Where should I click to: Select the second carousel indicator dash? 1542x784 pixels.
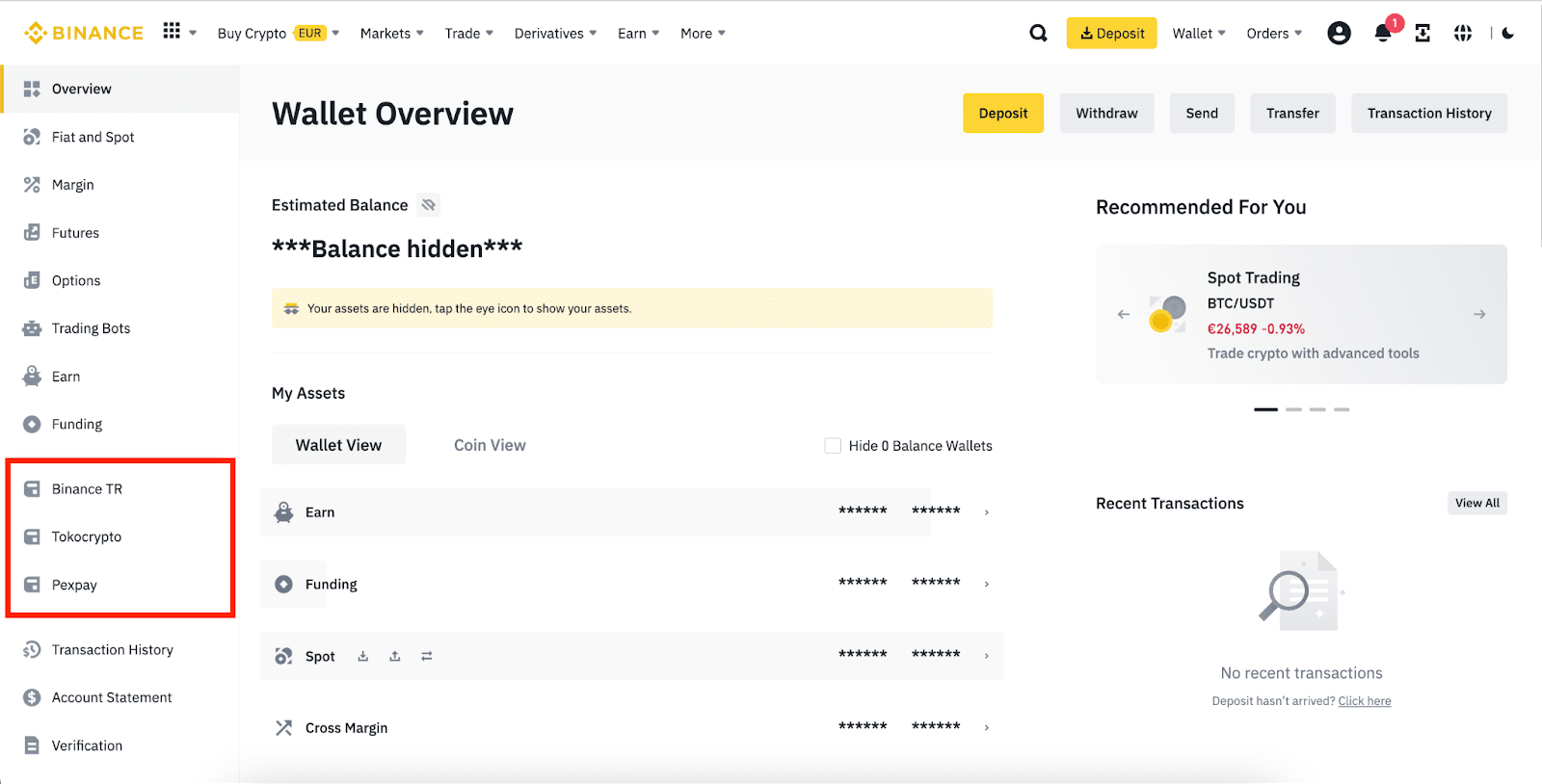pyautogui.click(x=1293, y=409)
